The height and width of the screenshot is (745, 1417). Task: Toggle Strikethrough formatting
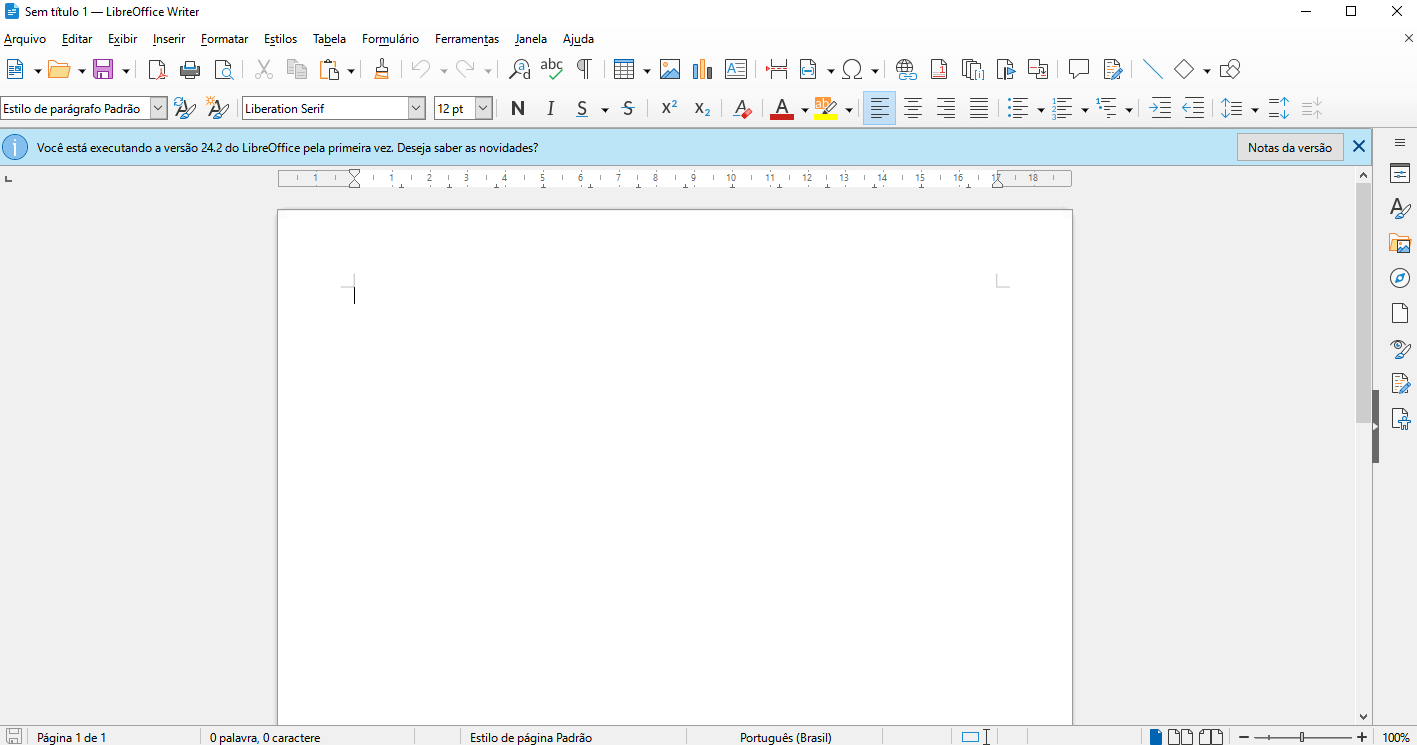[x=628, y=108]
